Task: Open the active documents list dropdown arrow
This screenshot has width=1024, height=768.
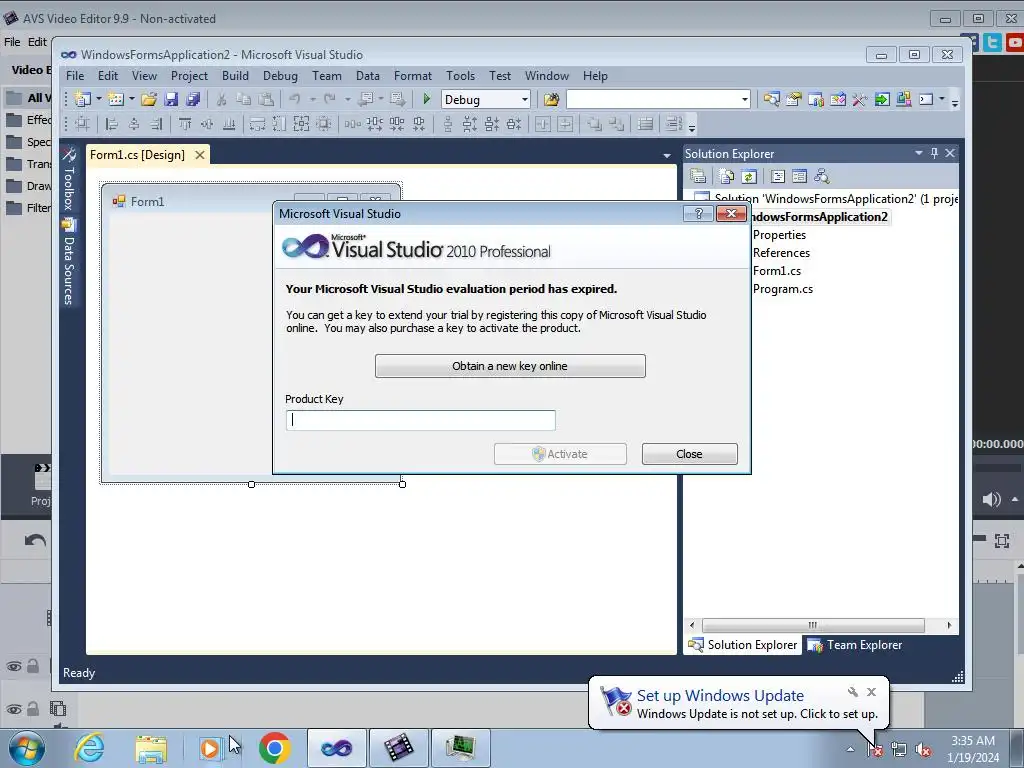Action: coord(666,155)
